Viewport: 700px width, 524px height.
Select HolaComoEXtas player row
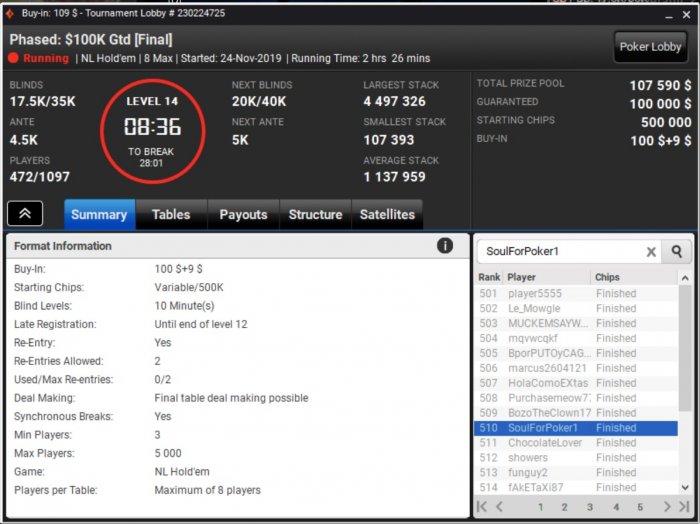pos(576,383)
